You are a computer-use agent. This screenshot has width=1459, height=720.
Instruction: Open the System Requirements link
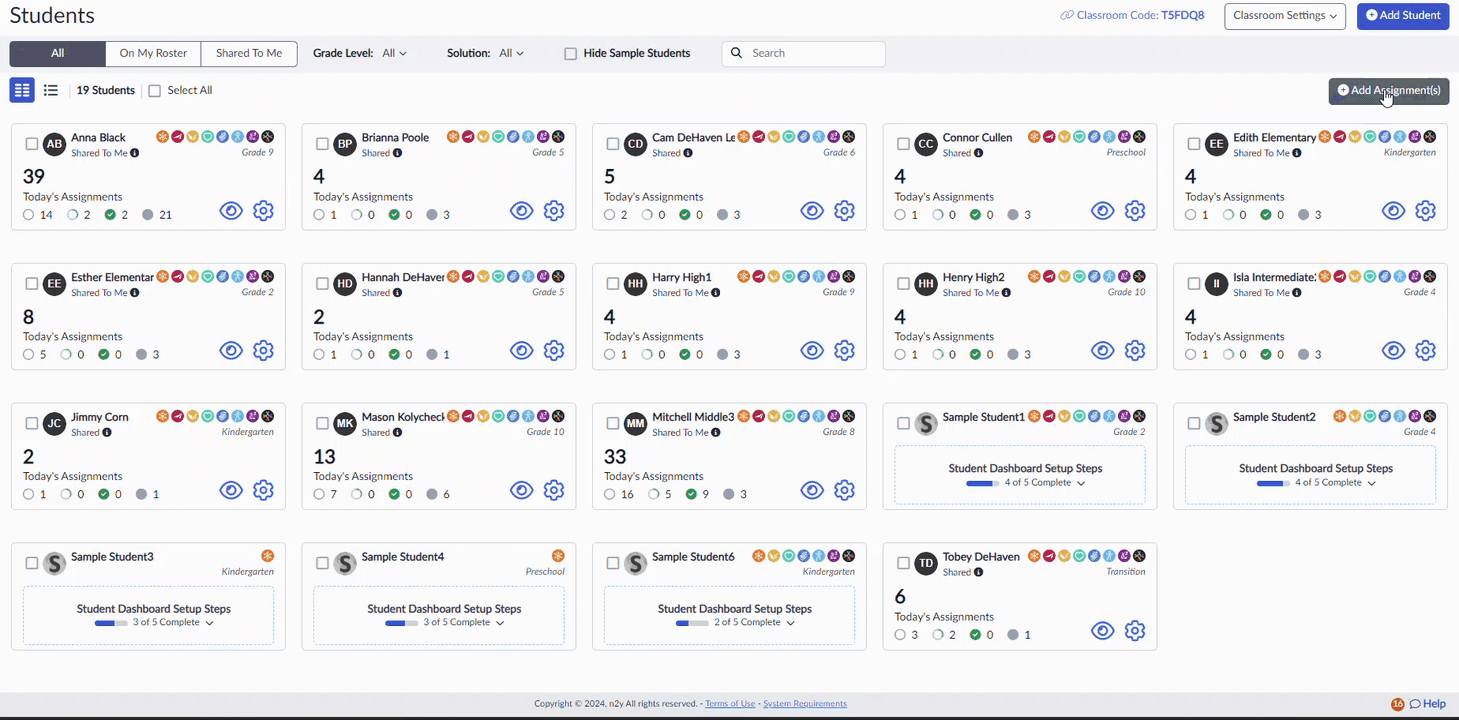click(x=805, y=704)
